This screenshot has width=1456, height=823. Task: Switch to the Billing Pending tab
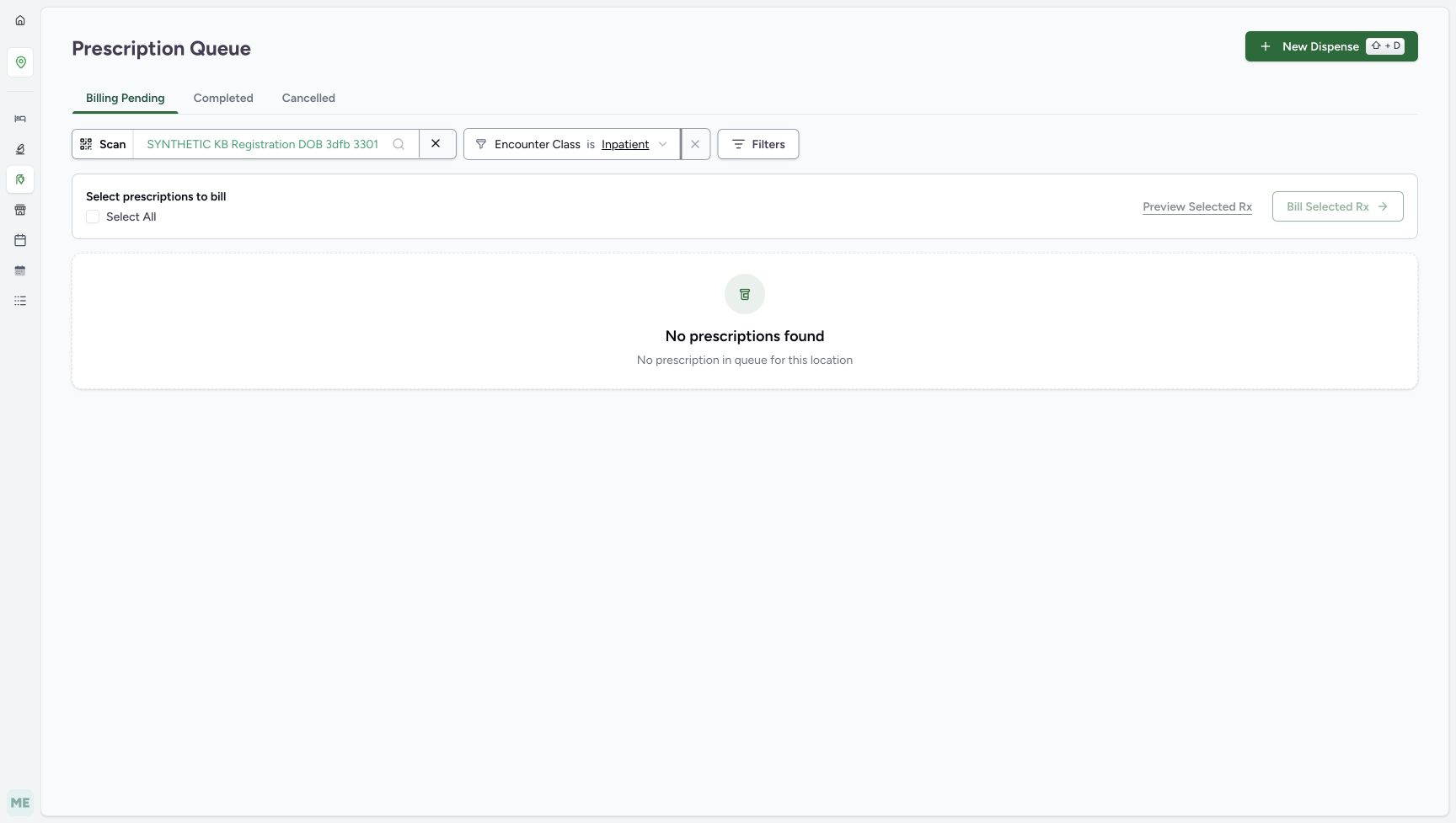[x=125, y=98]
